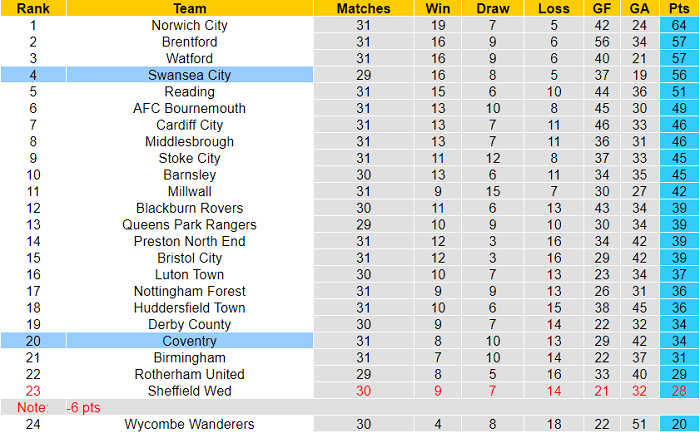
Task: Open Queens Park Rangers team link
Action: click(x=189, y=224)
